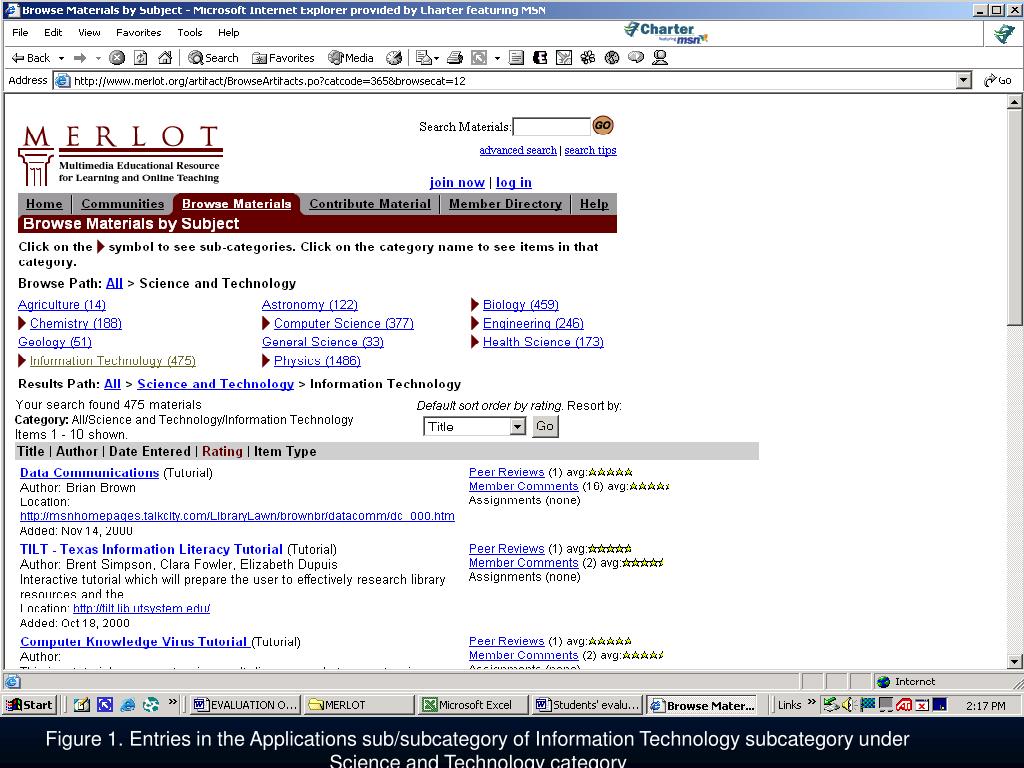
Task: Open the Back history dropdown arrow
Action: click(61, 59)
